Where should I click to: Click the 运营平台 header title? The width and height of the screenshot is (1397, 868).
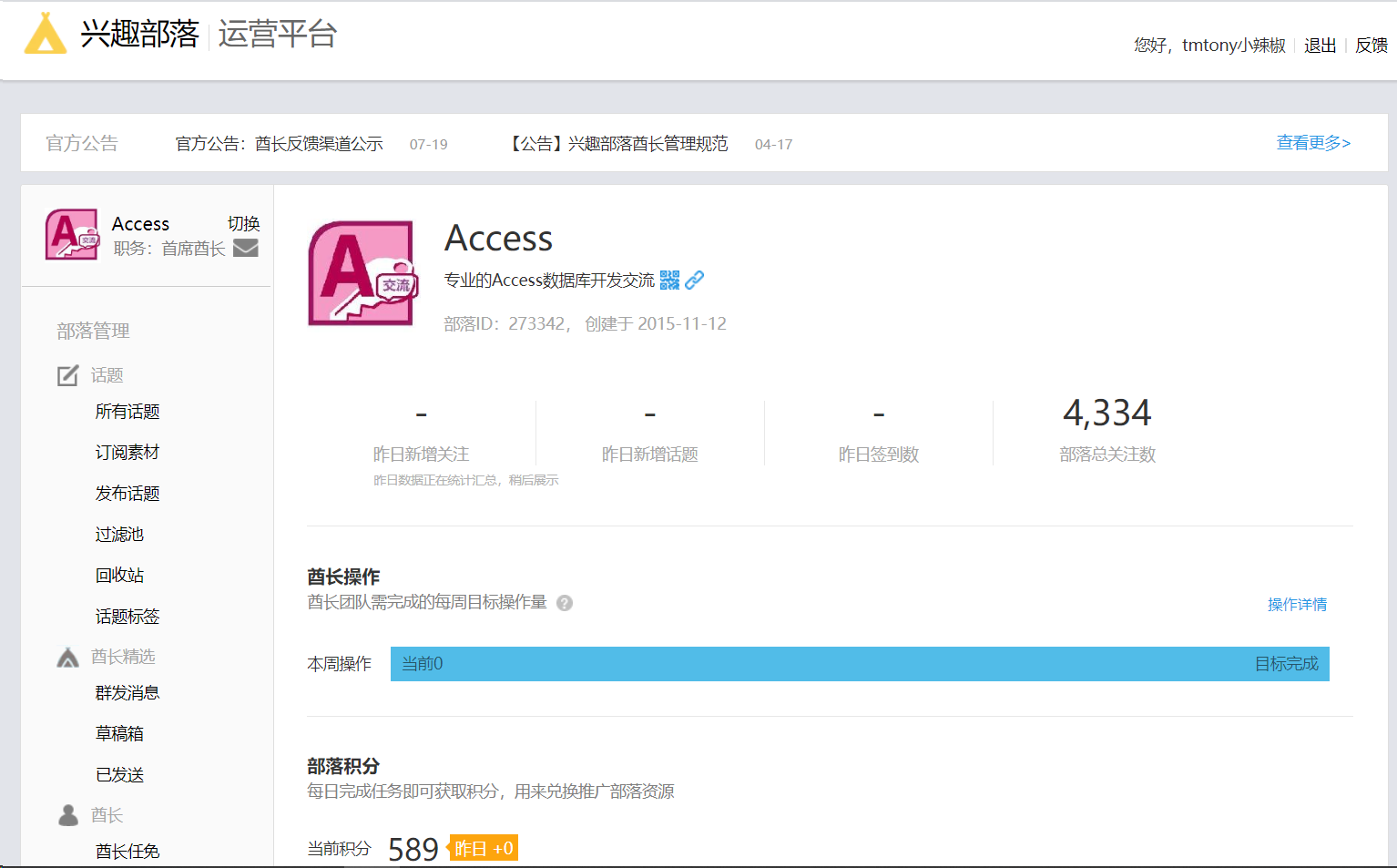278,35
